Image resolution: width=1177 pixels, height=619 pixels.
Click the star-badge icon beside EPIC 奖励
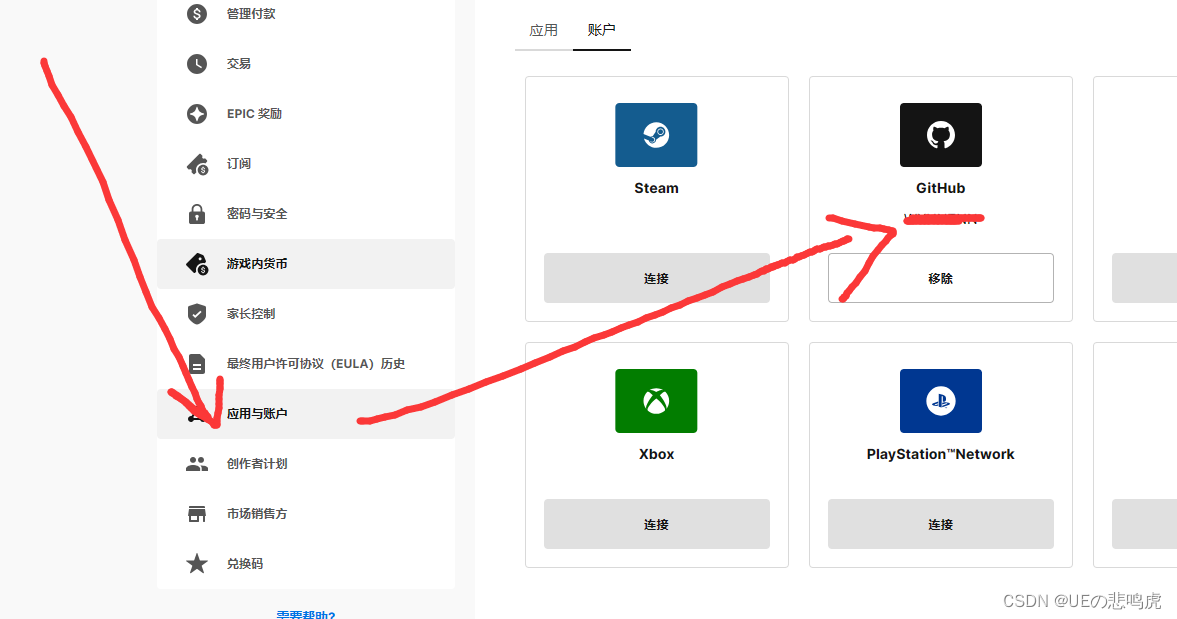click(x=197, y=114)
